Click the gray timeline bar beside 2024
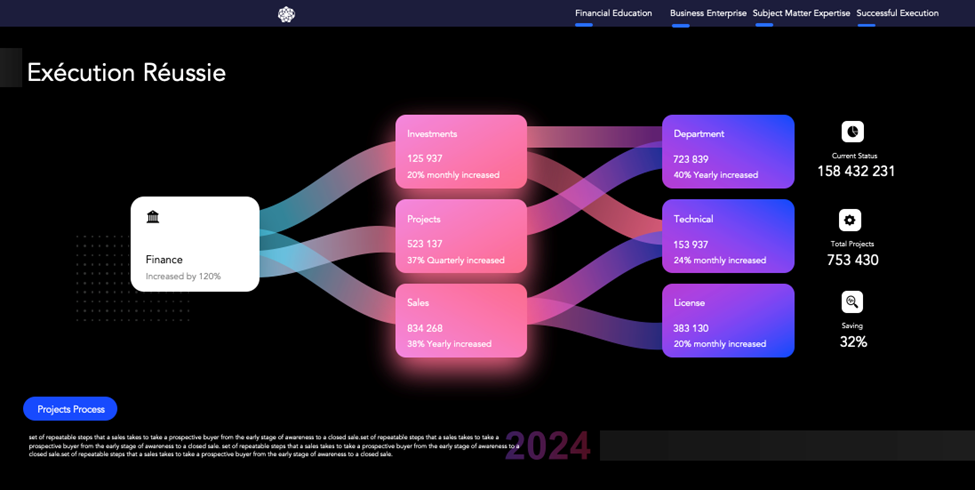This screenshot has width=975, height=490. [786, 446]
